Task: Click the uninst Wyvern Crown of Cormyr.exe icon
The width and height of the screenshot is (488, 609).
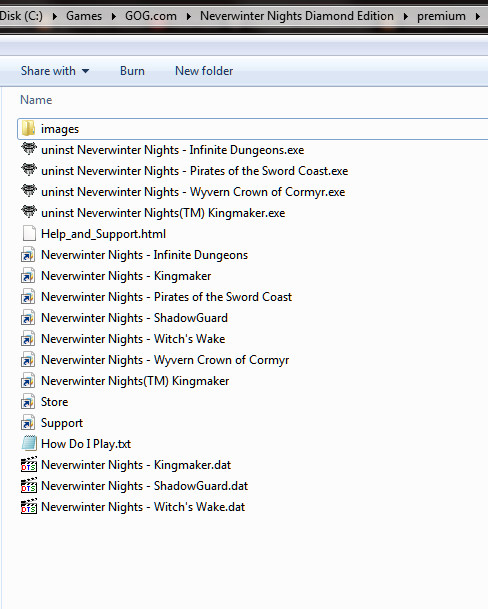Action: pyautogui.click(x=29, y=191)
